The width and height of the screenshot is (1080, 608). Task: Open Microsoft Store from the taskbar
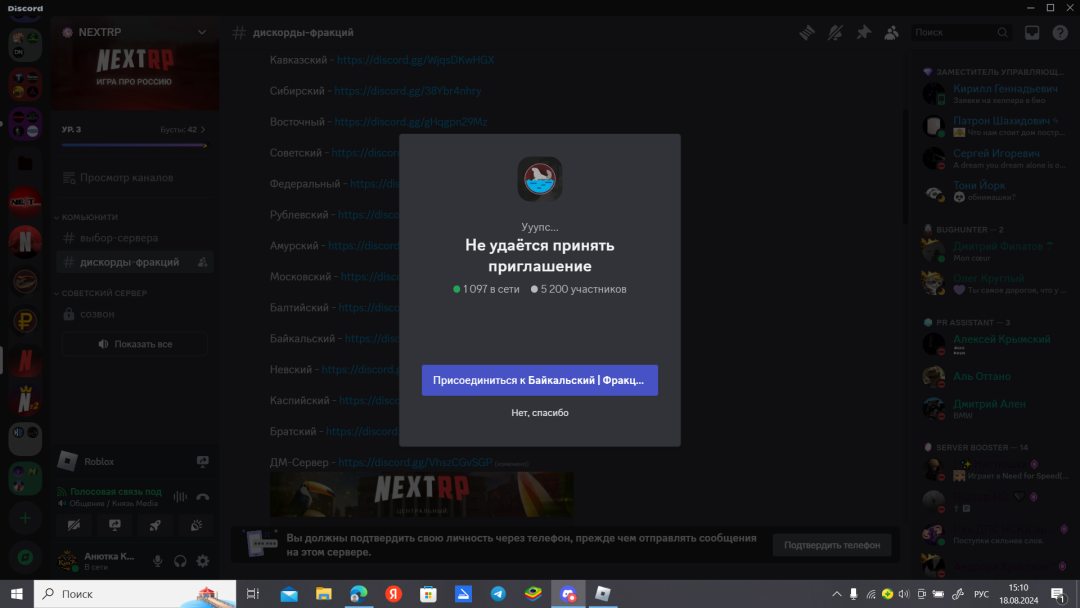pos(428,594)
